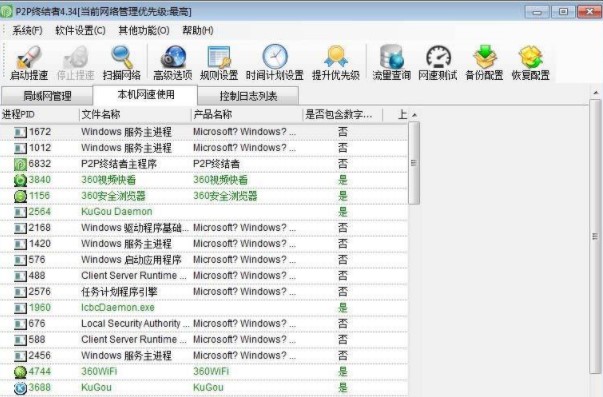603x397 pixels.
Task: Select process icon for PID 6832
Action: coord(20,164)
